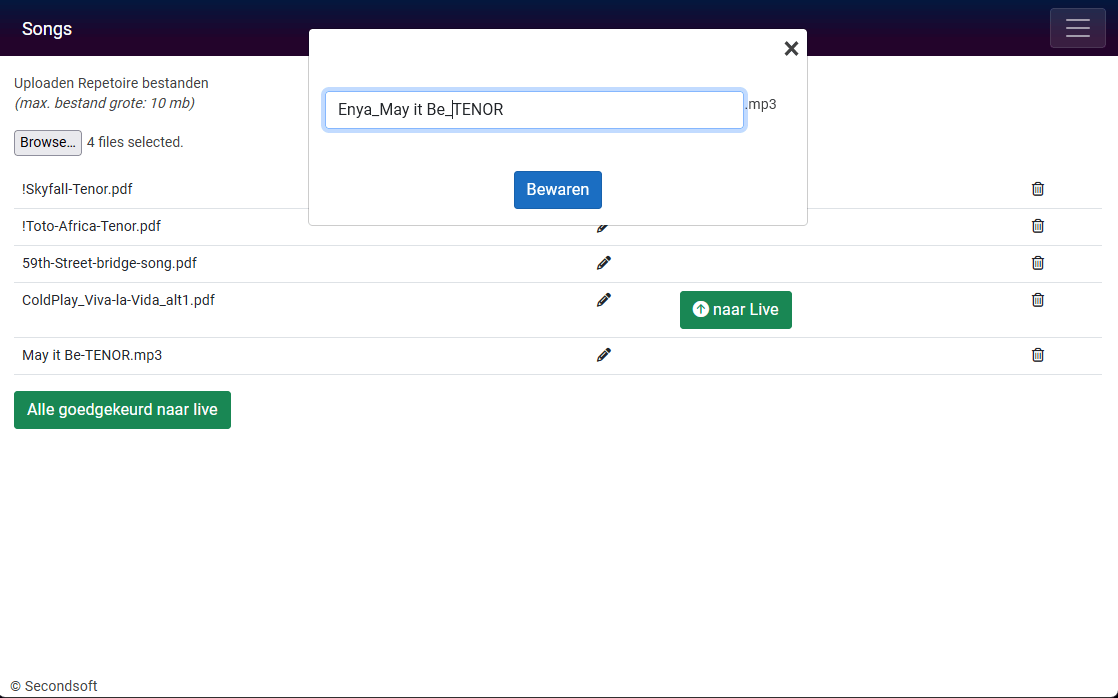Edit the name of May it Be-TENOR.mp3
The image size is (1118, 698).
(604, 355)
